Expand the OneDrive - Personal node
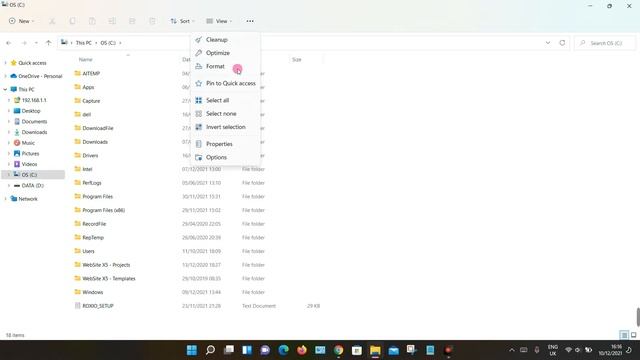Viewport: 640px width, 360px height. coord(5,76)
